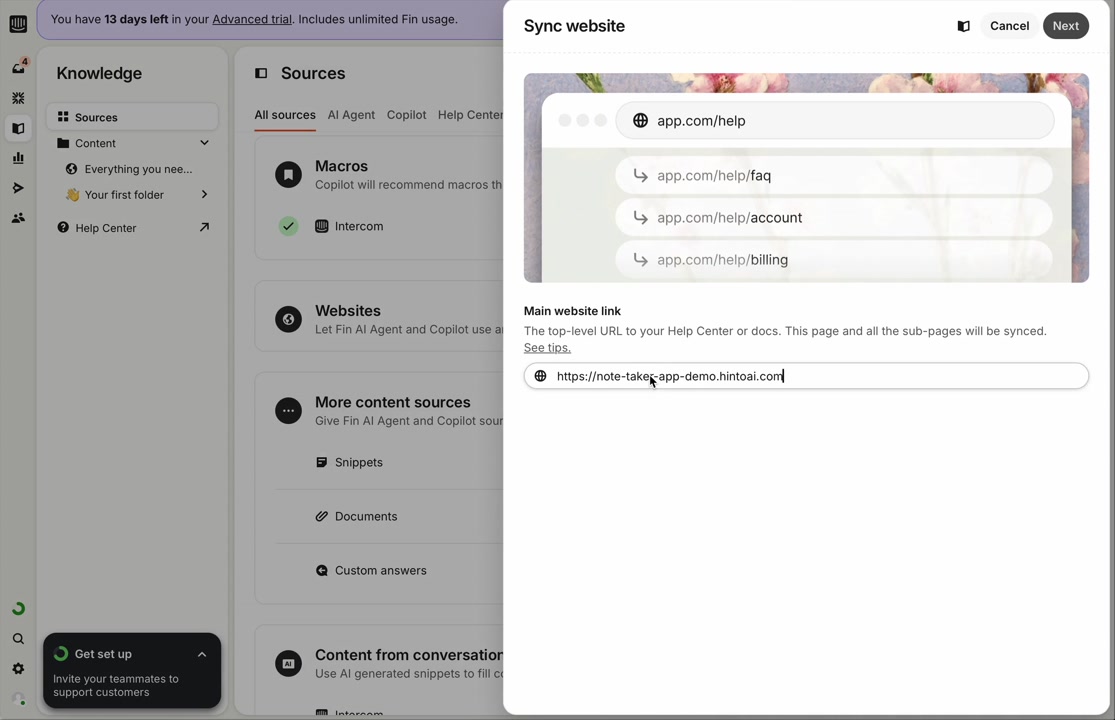Toggle the side panel icon beside Cancel
The width and height of the screenshot is (1115, 720).
[x=963, y=26]
